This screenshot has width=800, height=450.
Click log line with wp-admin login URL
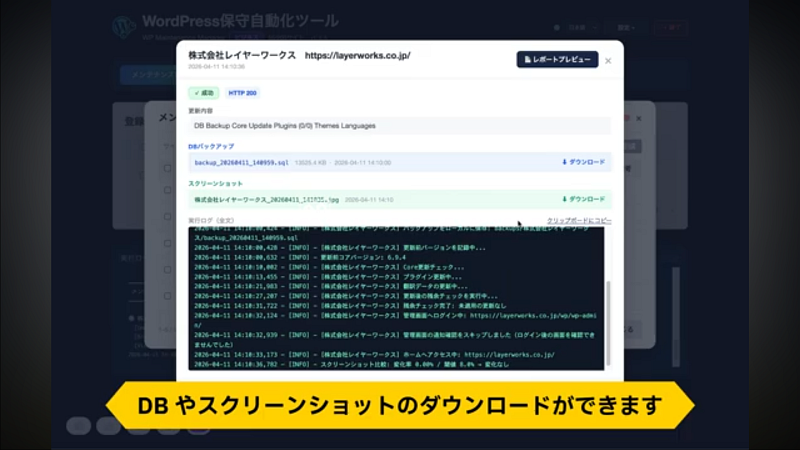click(395, 320)
